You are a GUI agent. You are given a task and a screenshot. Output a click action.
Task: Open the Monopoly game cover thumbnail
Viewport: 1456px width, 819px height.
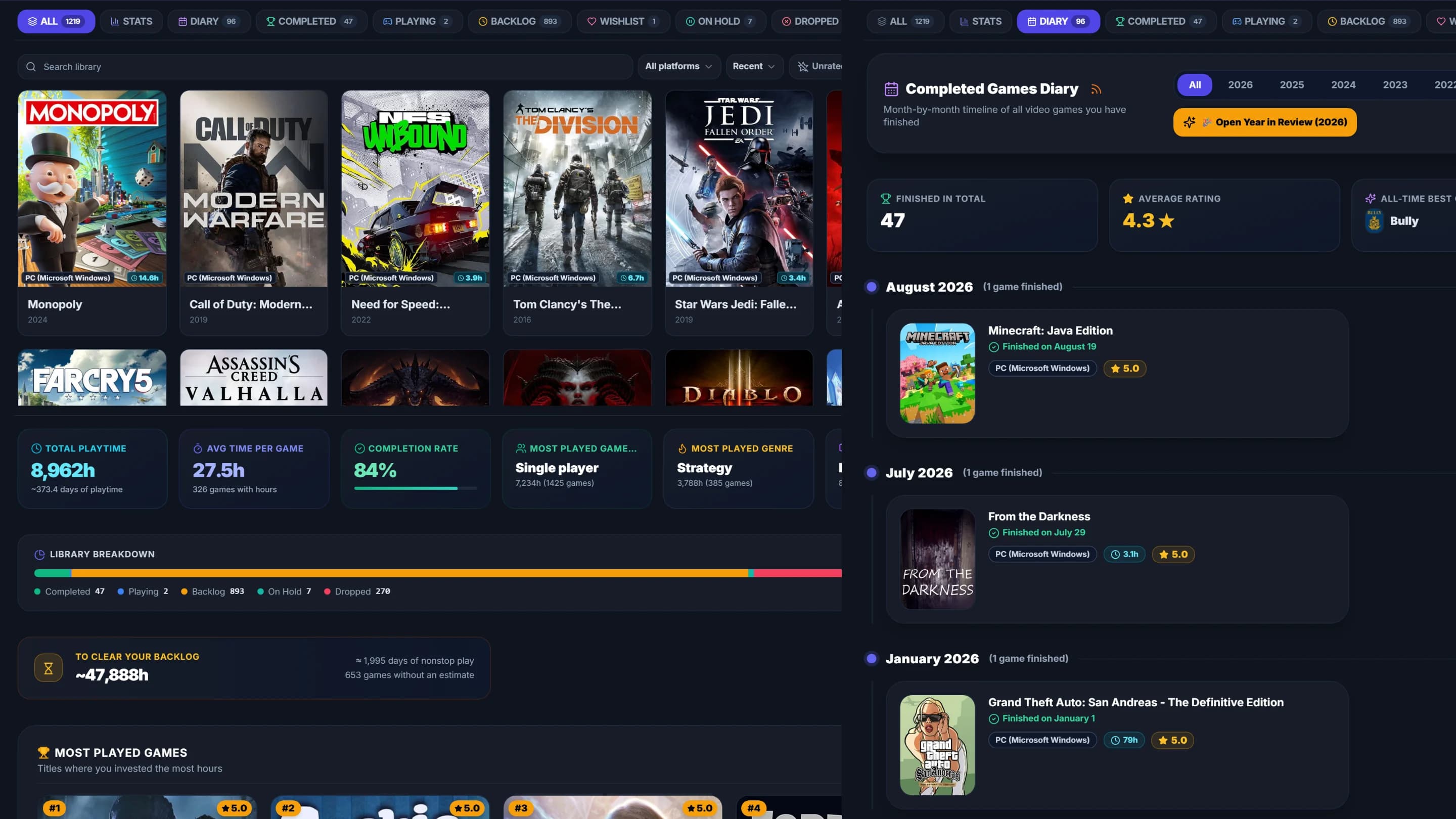point(92,188)
